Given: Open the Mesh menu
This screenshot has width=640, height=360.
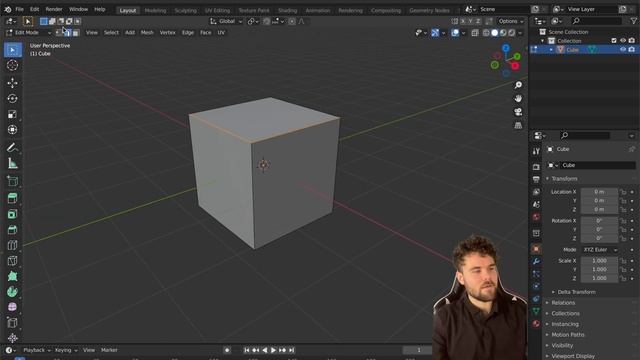Looking at the screenshot, I should [x=147, y=33].
